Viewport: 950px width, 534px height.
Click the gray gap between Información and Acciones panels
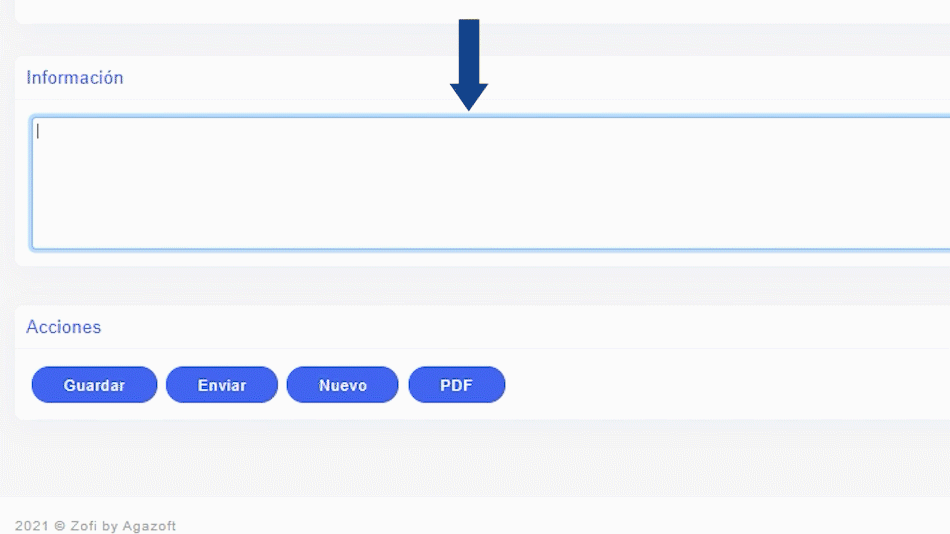point(480,286)
